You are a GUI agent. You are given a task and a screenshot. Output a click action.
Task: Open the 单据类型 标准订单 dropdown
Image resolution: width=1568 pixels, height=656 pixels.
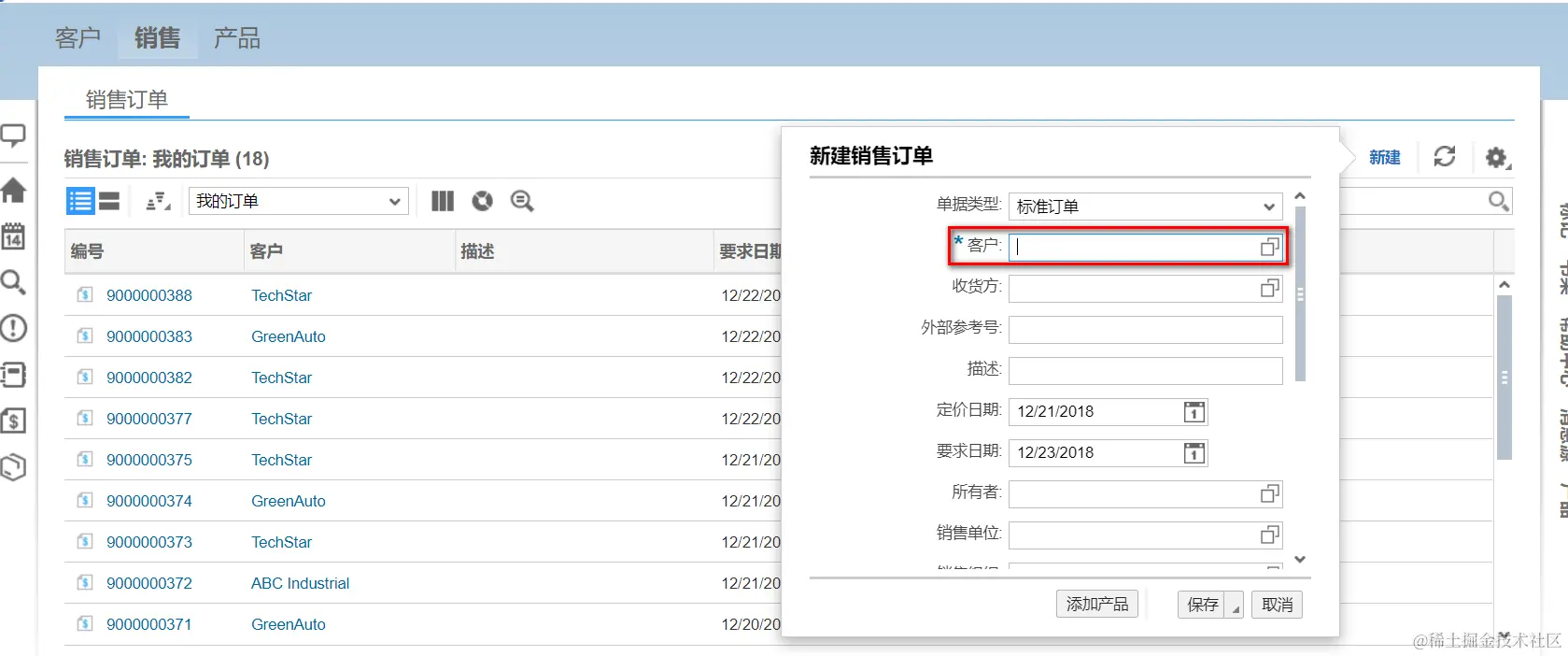(1145, 207)
